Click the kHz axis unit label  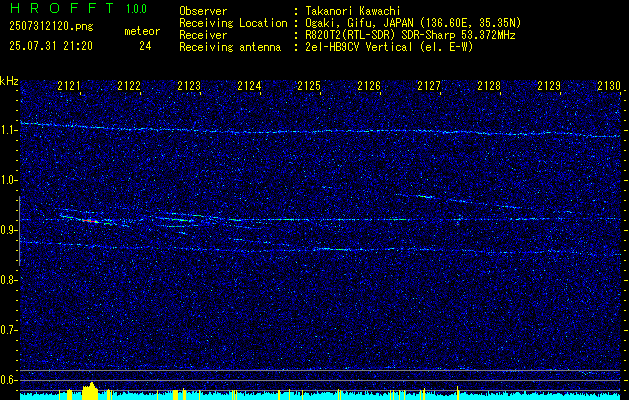click(9, 81)
